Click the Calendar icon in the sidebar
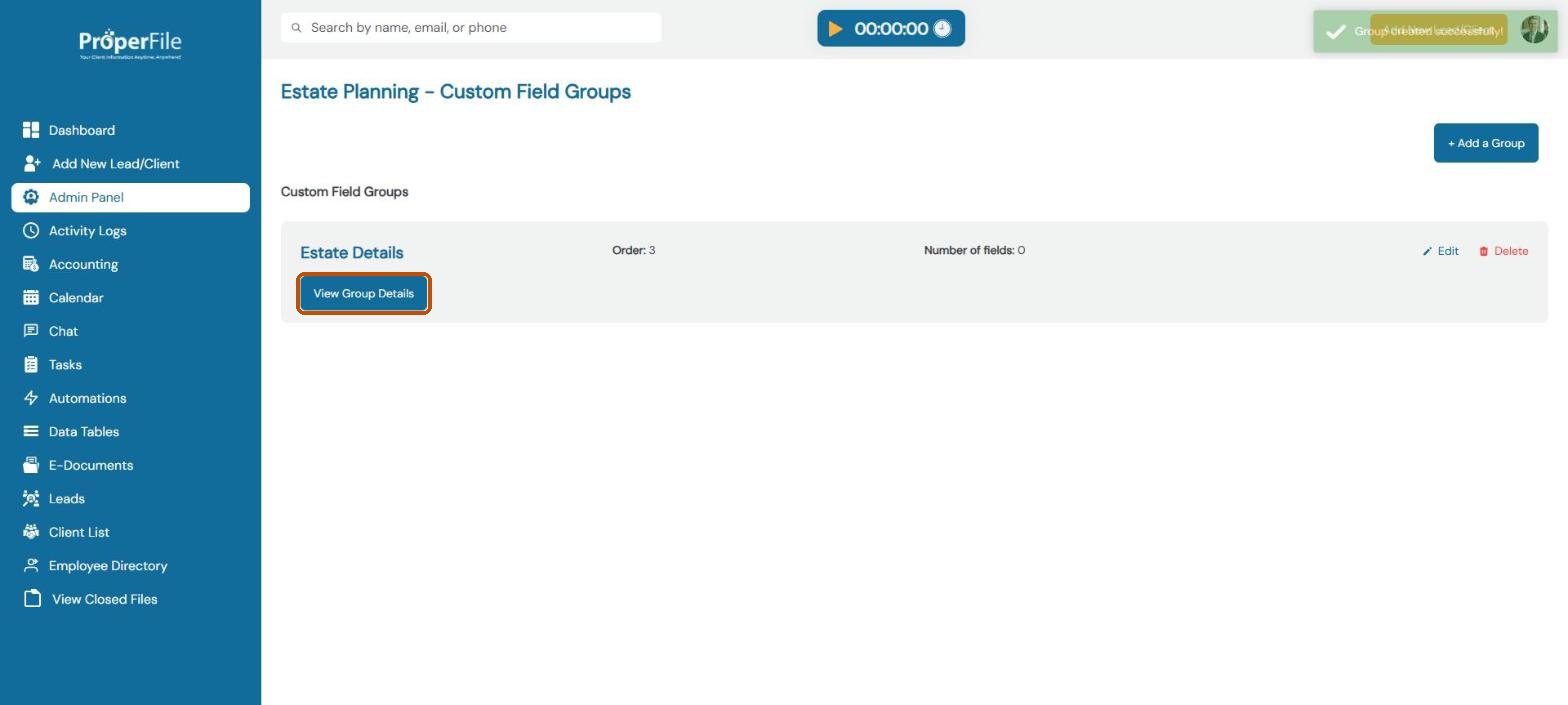1568x705 pixels. coord(31,297)
